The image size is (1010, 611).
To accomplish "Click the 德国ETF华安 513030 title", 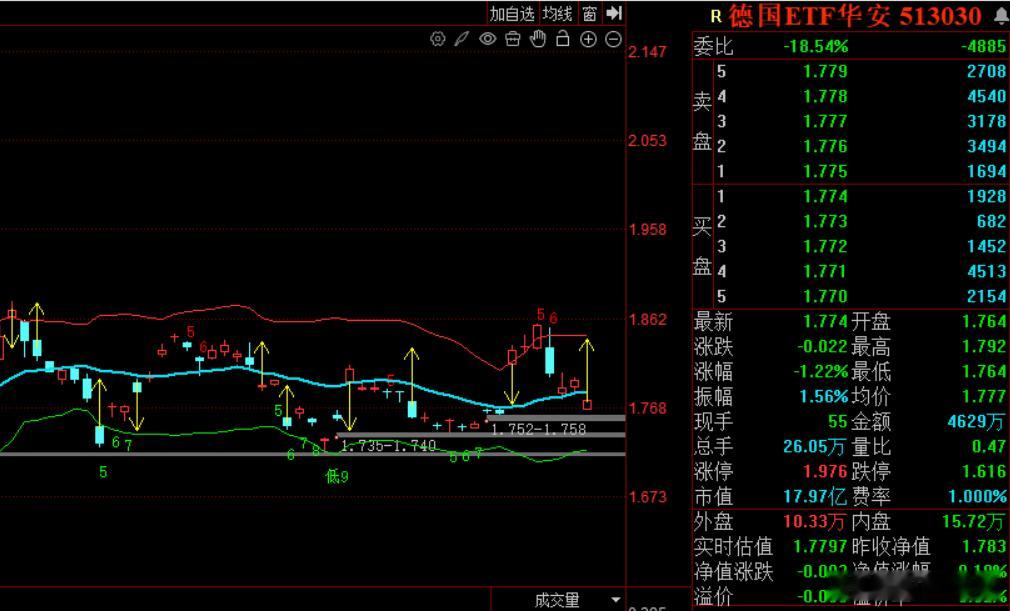I will click(x=855, y=16).
